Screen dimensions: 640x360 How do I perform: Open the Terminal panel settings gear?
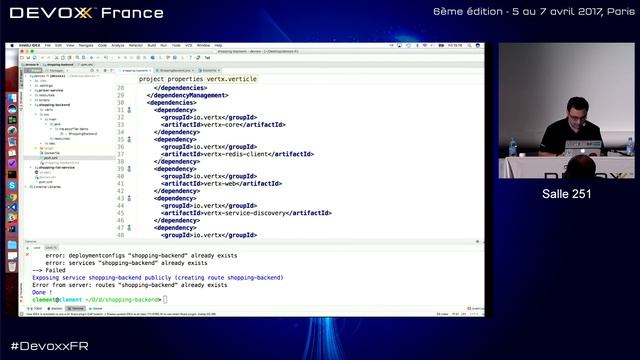pyautogui.click(x=478, y=241)
